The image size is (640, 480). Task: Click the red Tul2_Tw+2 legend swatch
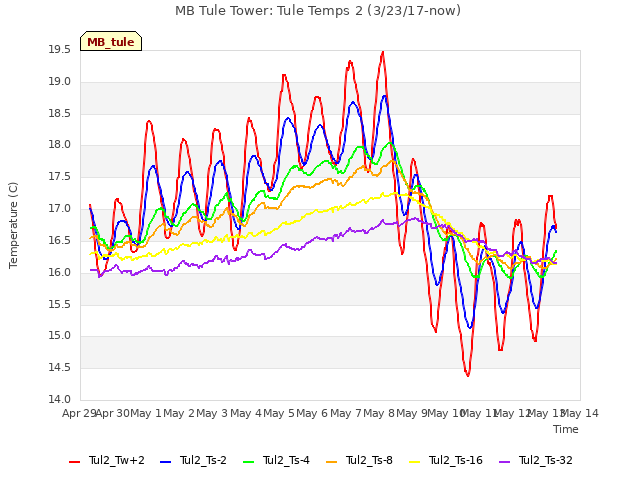point(74,461)
